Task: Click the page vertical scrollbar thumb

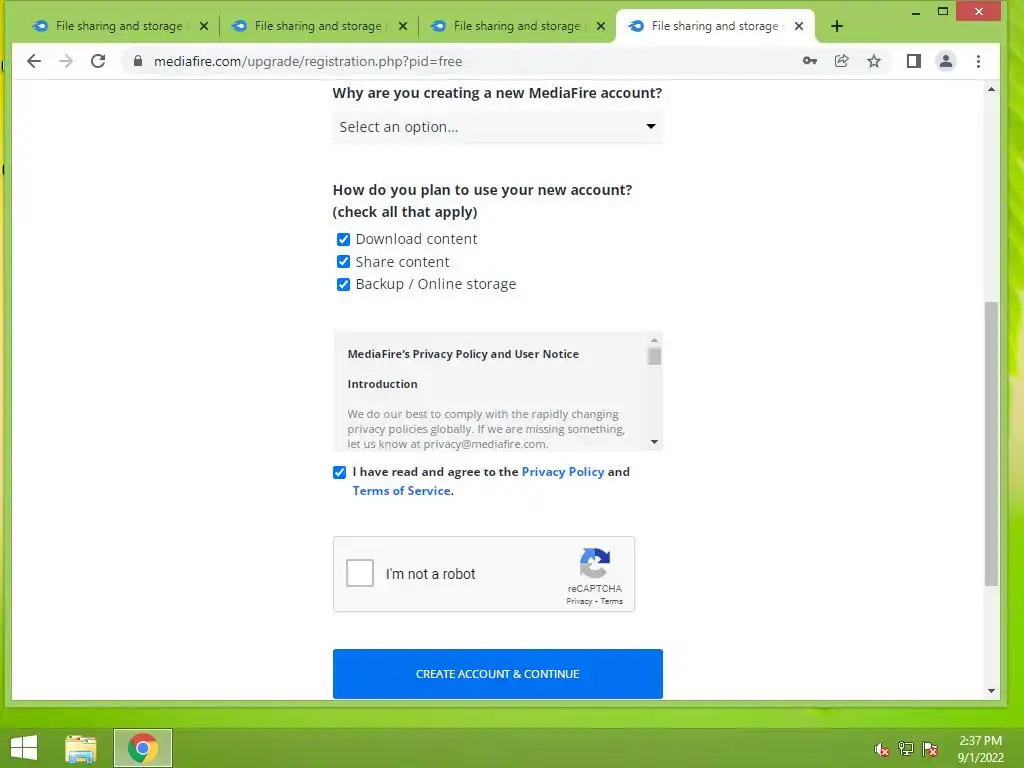Action: coord(991,444)
